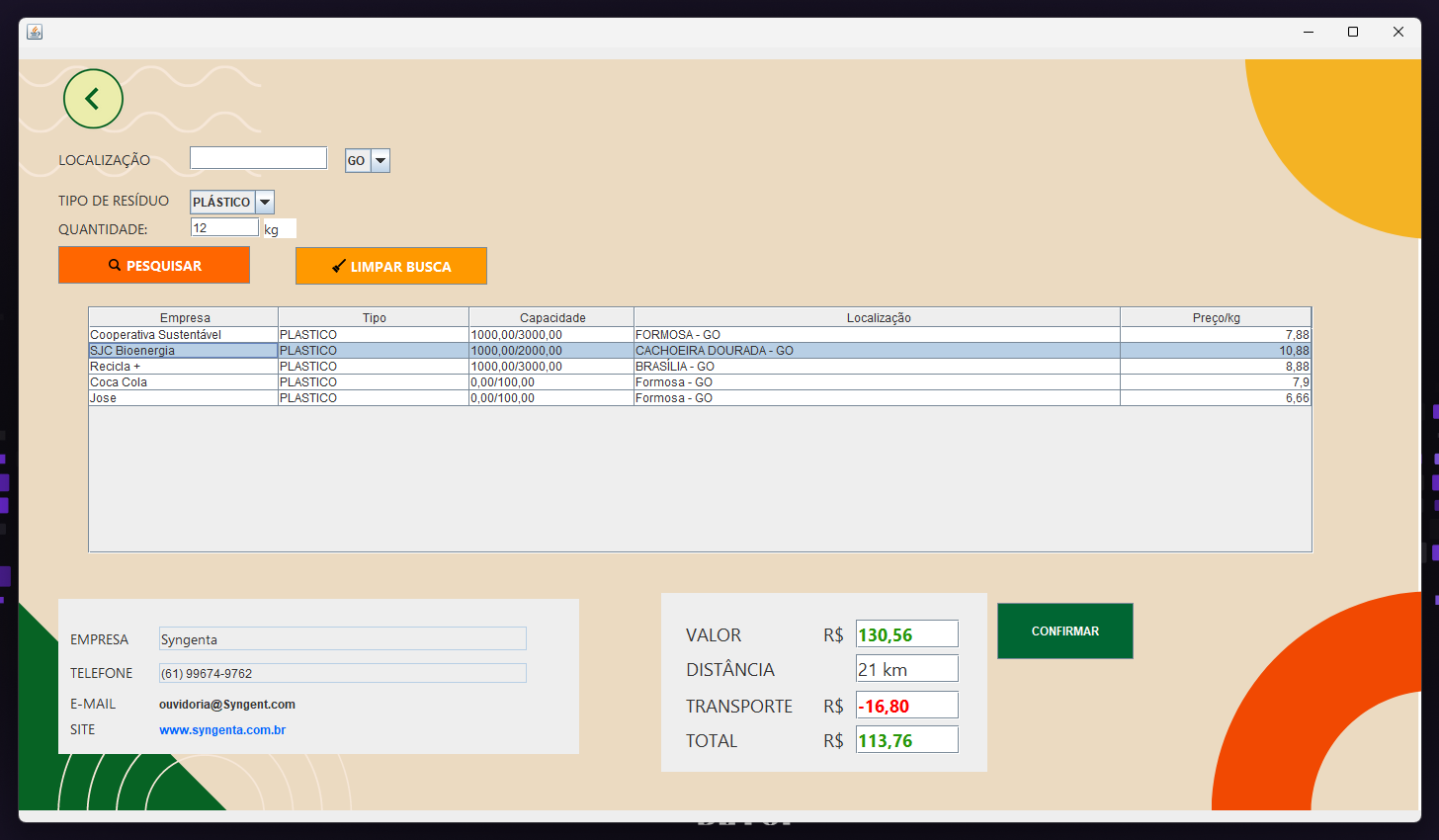Click the LIMPAR BUSCA button
The height and width of the screenshot is (840, 1439).
391,266
